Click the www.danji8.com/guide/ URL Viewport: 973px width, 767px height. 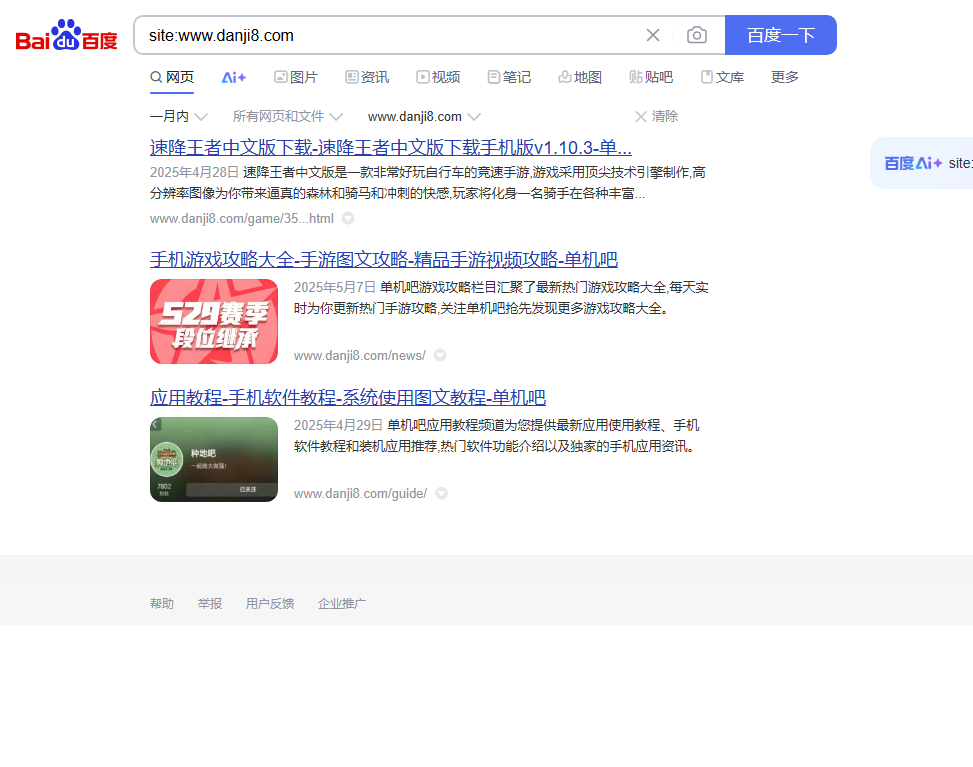click(x=360, y=493)
